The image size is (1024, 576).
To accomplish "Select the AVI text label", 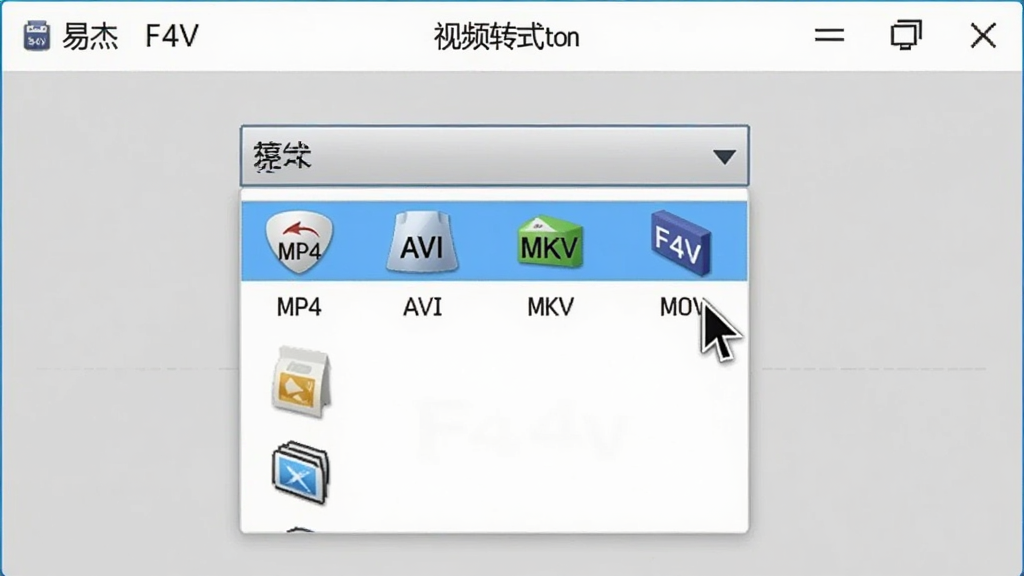I will [x=422, y=306].
